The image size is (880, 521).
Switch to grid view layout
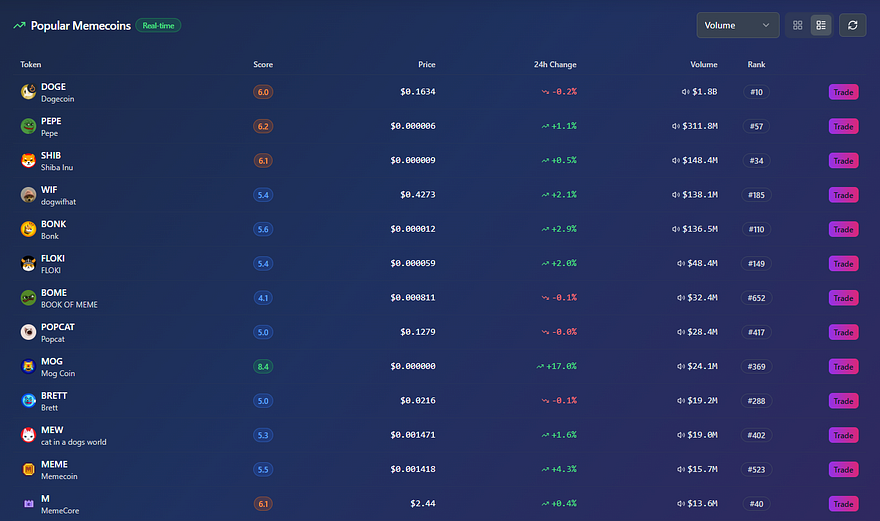[797, 25]
